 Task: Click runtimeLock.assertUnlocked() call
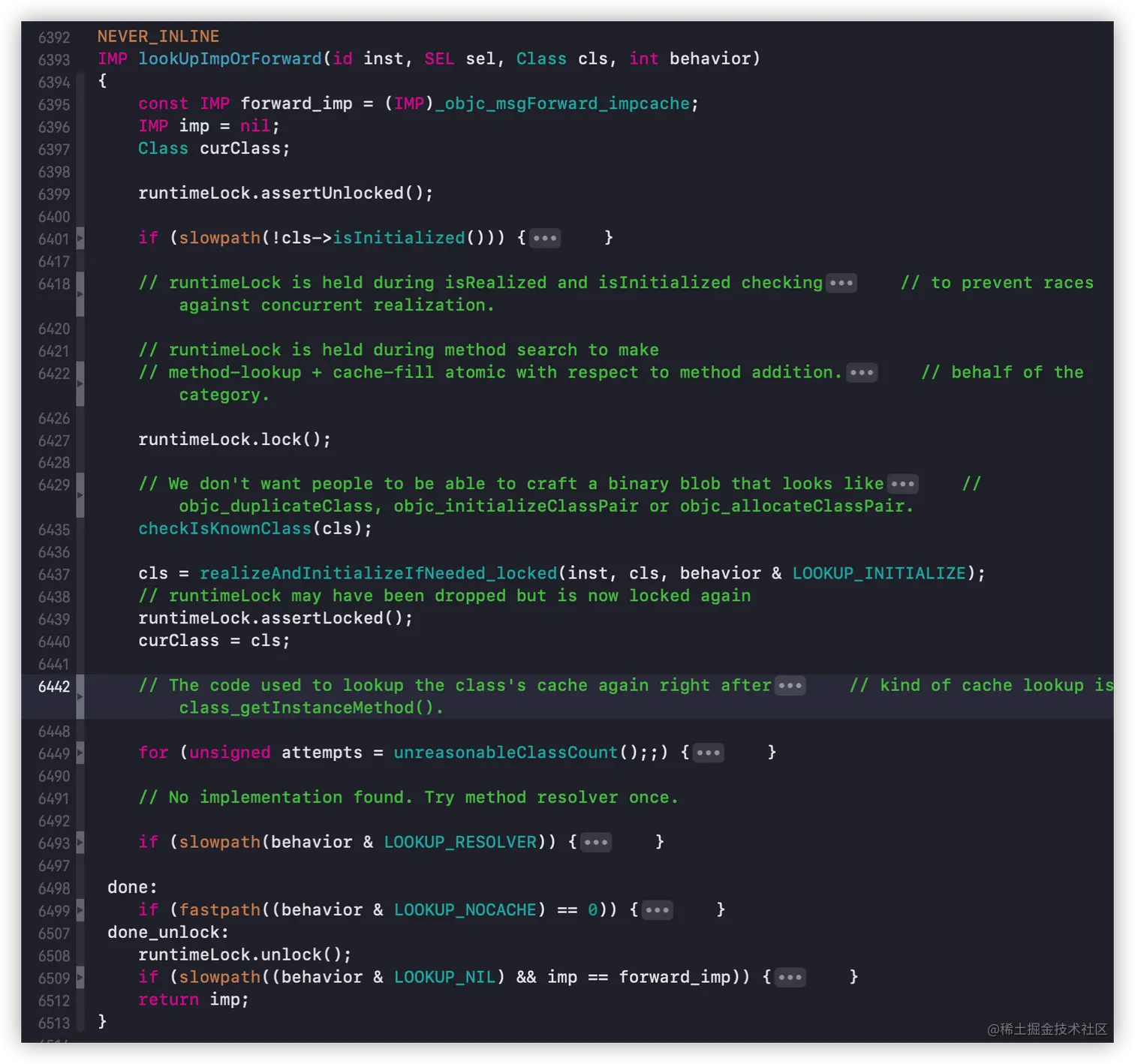[285, 194]
